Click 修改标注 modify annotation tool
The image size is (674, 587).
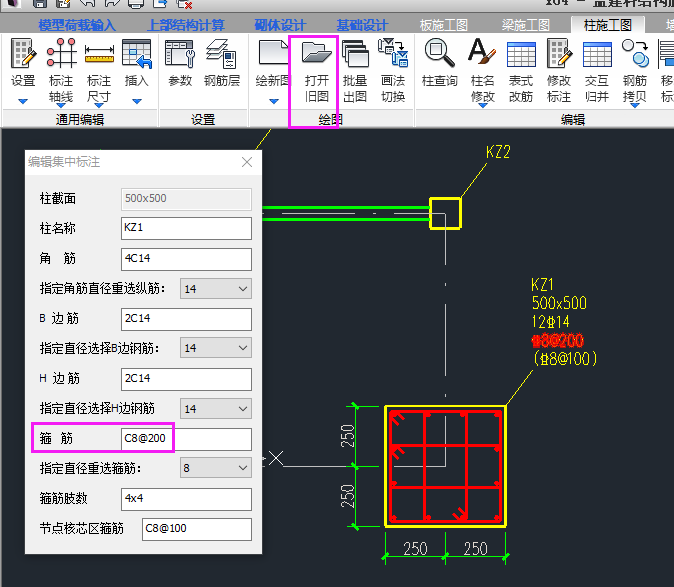click(559, 71)
